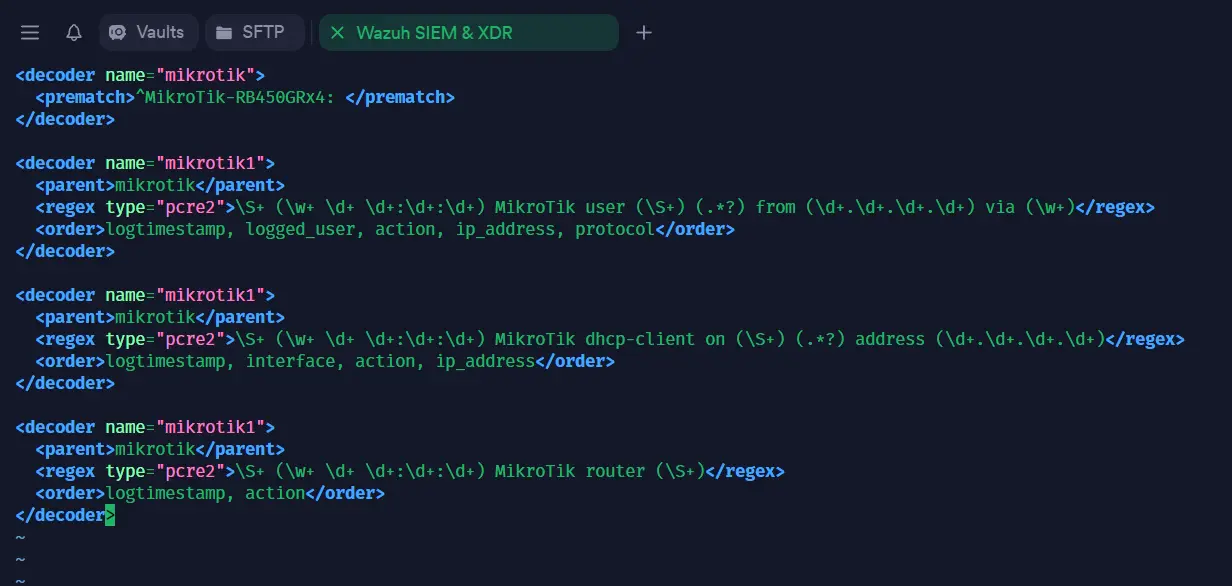The width and height of the screenshot is (1232, 586).
Task: Switch to the Vaults tab
Action: pyautogui.click(x=160, y=33)
